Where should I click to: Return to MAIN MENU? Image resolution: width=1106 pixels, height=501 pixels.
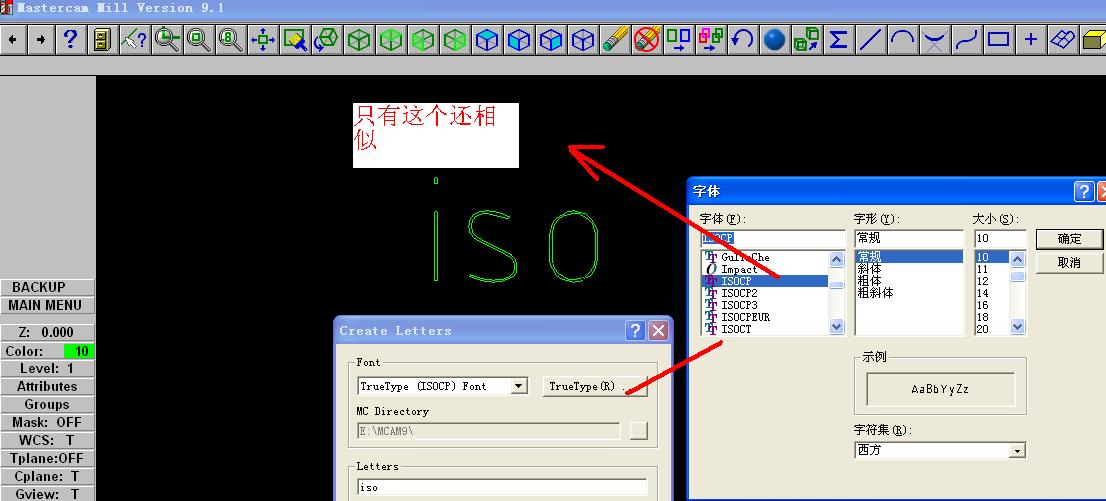[47, 306]
